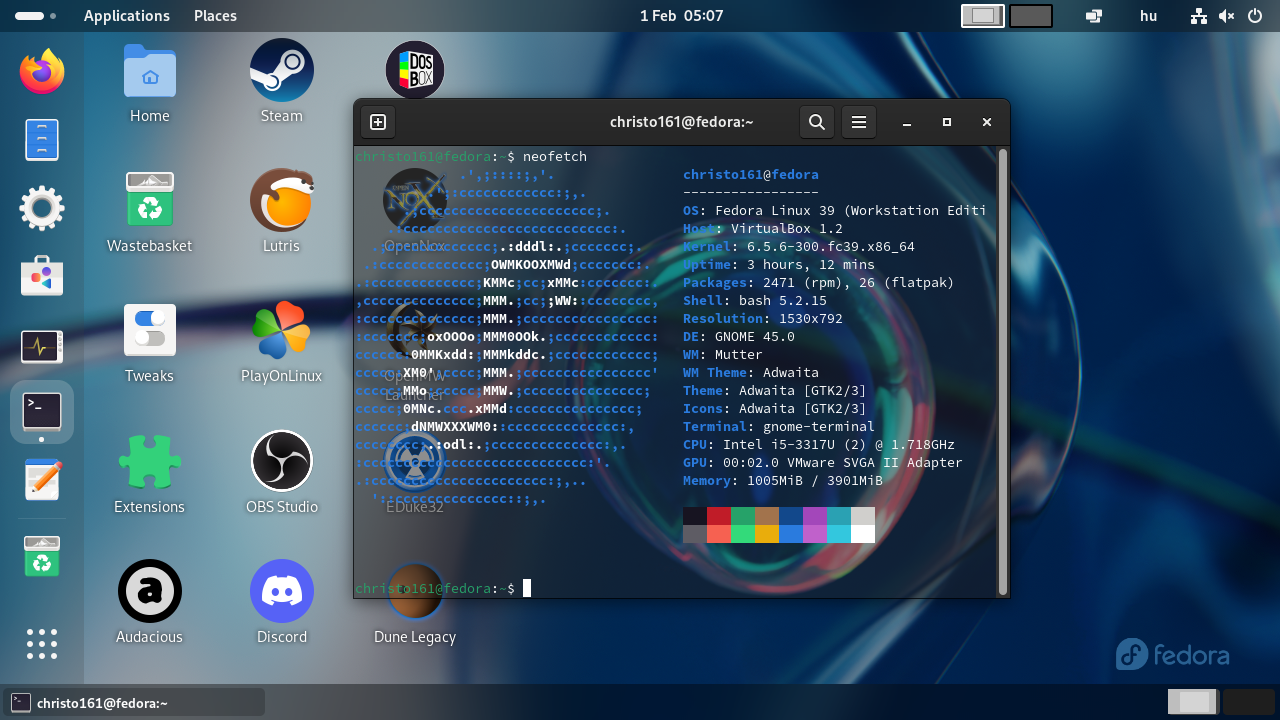
Task: Click the terminal title christo161@fedora:~
Action: (681, 122)
